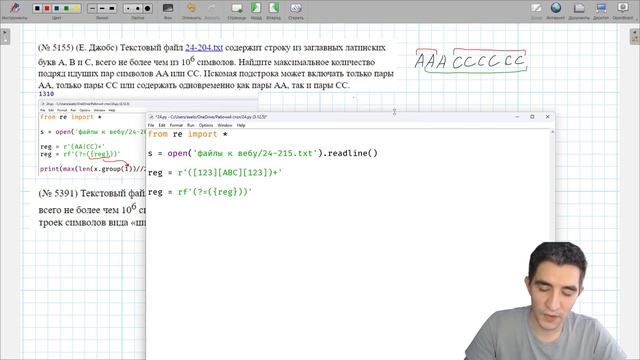Open the whiteboard tools (Инструменты) pen icon
The image size is (640, 360).
tap(15, 8)
